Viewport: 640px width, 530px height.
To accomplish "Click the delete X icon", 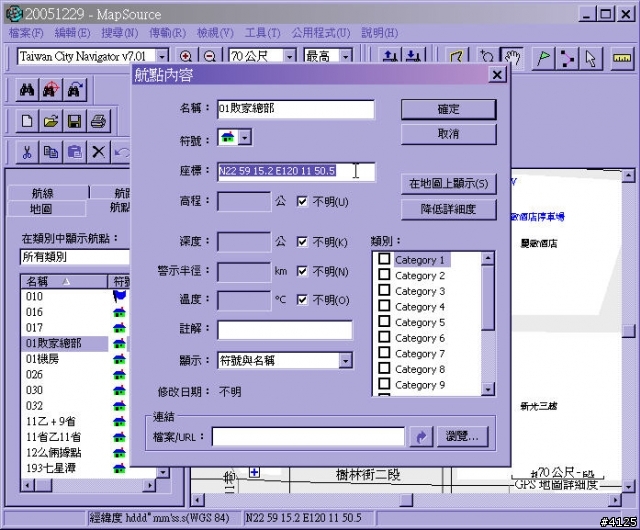I will (98, 152).
